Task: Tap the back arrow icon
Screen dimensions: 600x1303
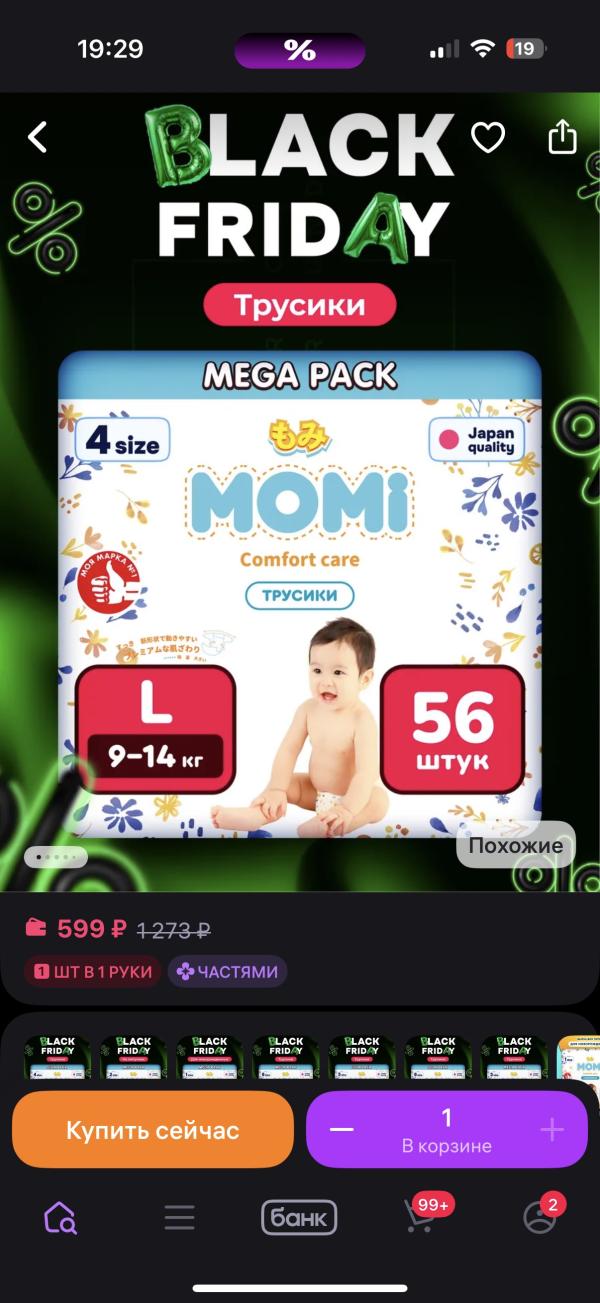Action: click(x=37, y=137)
